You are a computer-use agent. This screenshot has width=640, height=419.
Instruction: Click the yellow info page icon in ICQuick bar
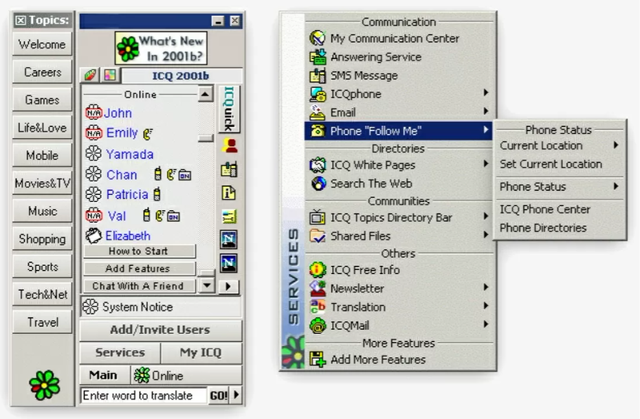229,193
